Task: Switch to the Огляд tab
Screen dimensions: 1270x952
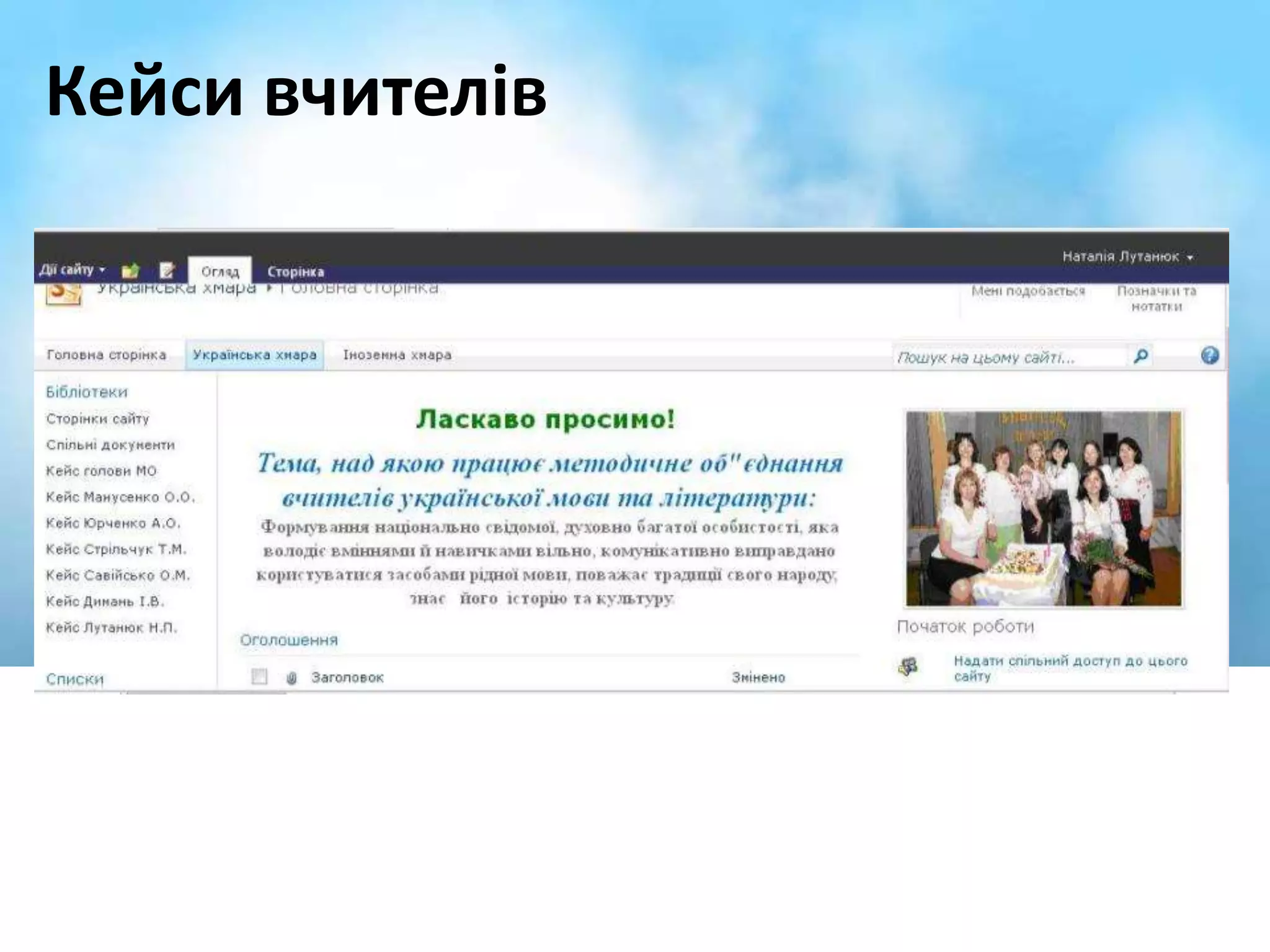Action: 220,271
